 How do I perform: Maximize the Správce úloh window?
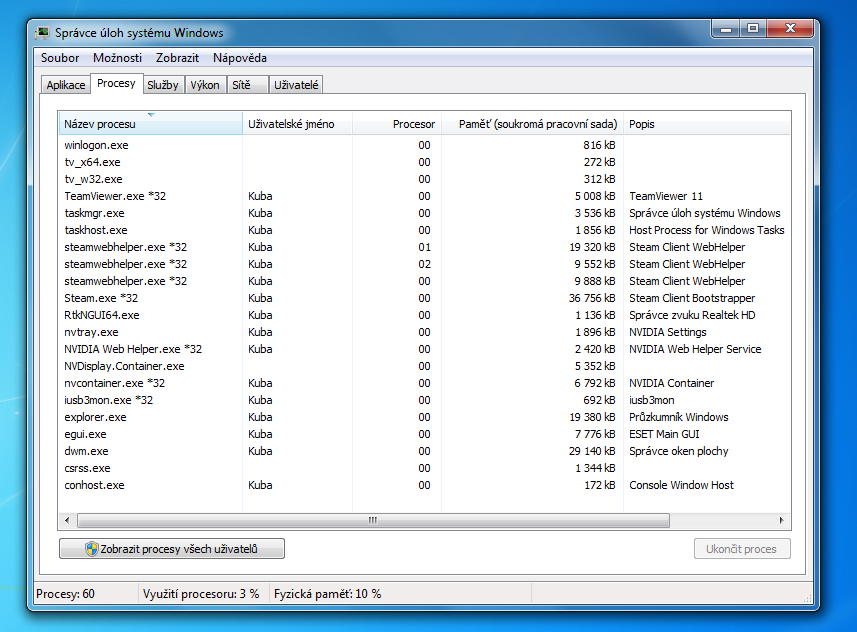click(x=753, y=28)
